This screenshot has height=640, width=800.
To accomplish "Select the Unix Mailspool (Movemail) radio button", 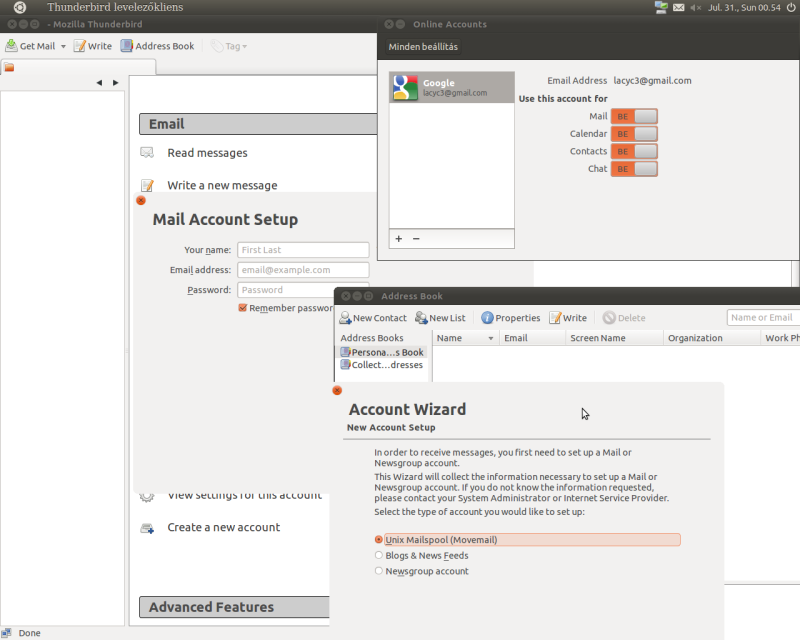I will pyautogui.click(x=379, y=539).
